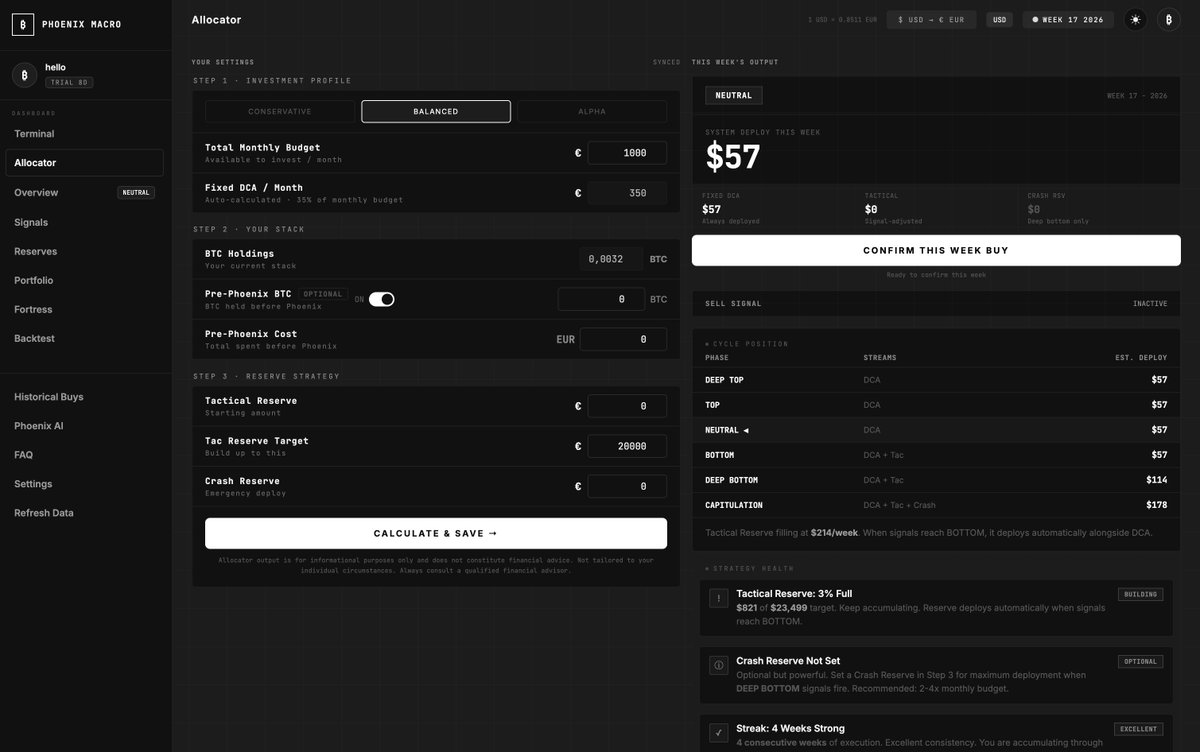Viewport: 1200px width, 752px height.
Task: Click the Tactical Reserve starting amount field
Action: pyautogui.click(x=627, y=406)
